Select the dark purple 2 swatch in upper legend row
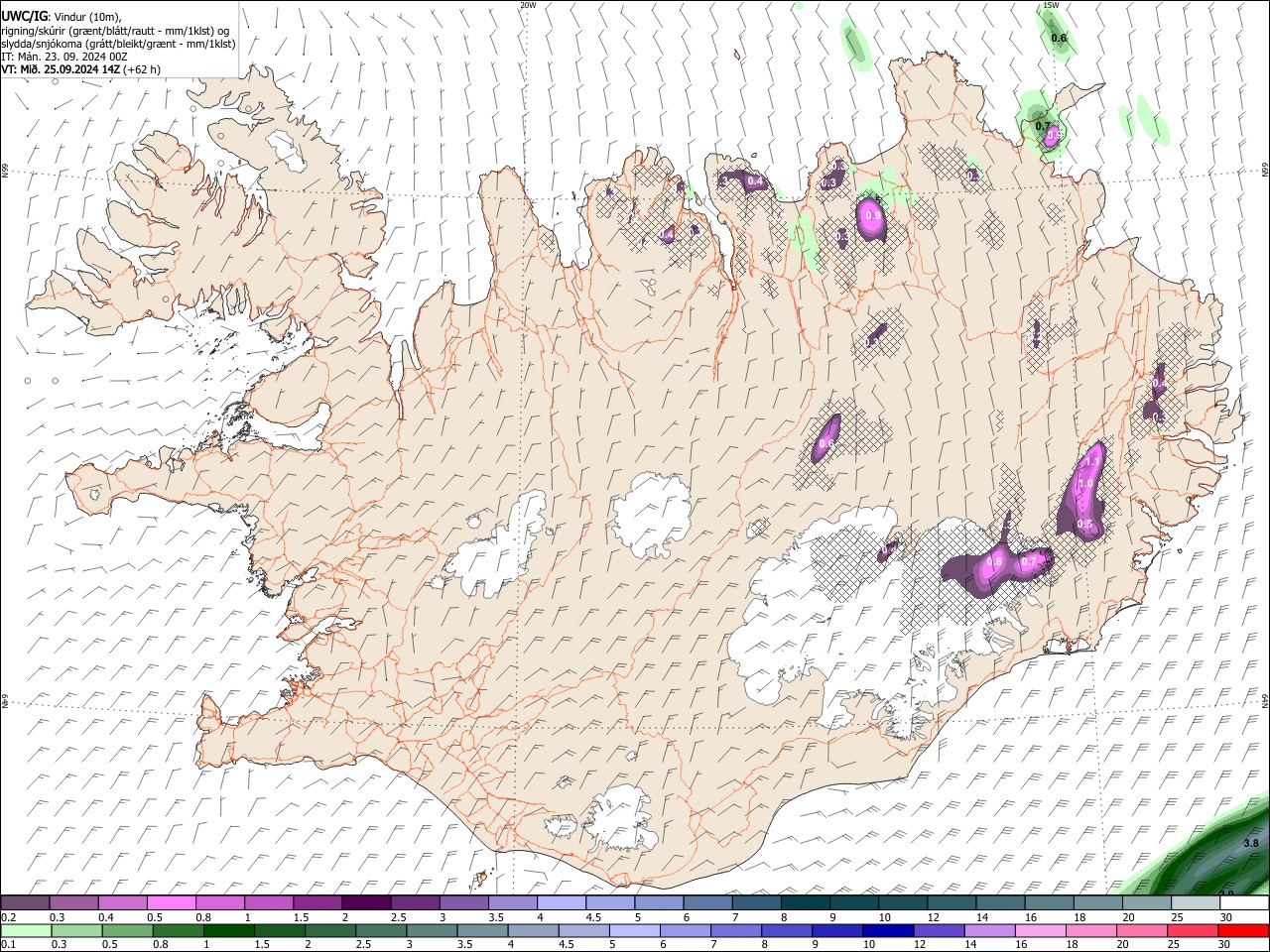 click(366, 903)
